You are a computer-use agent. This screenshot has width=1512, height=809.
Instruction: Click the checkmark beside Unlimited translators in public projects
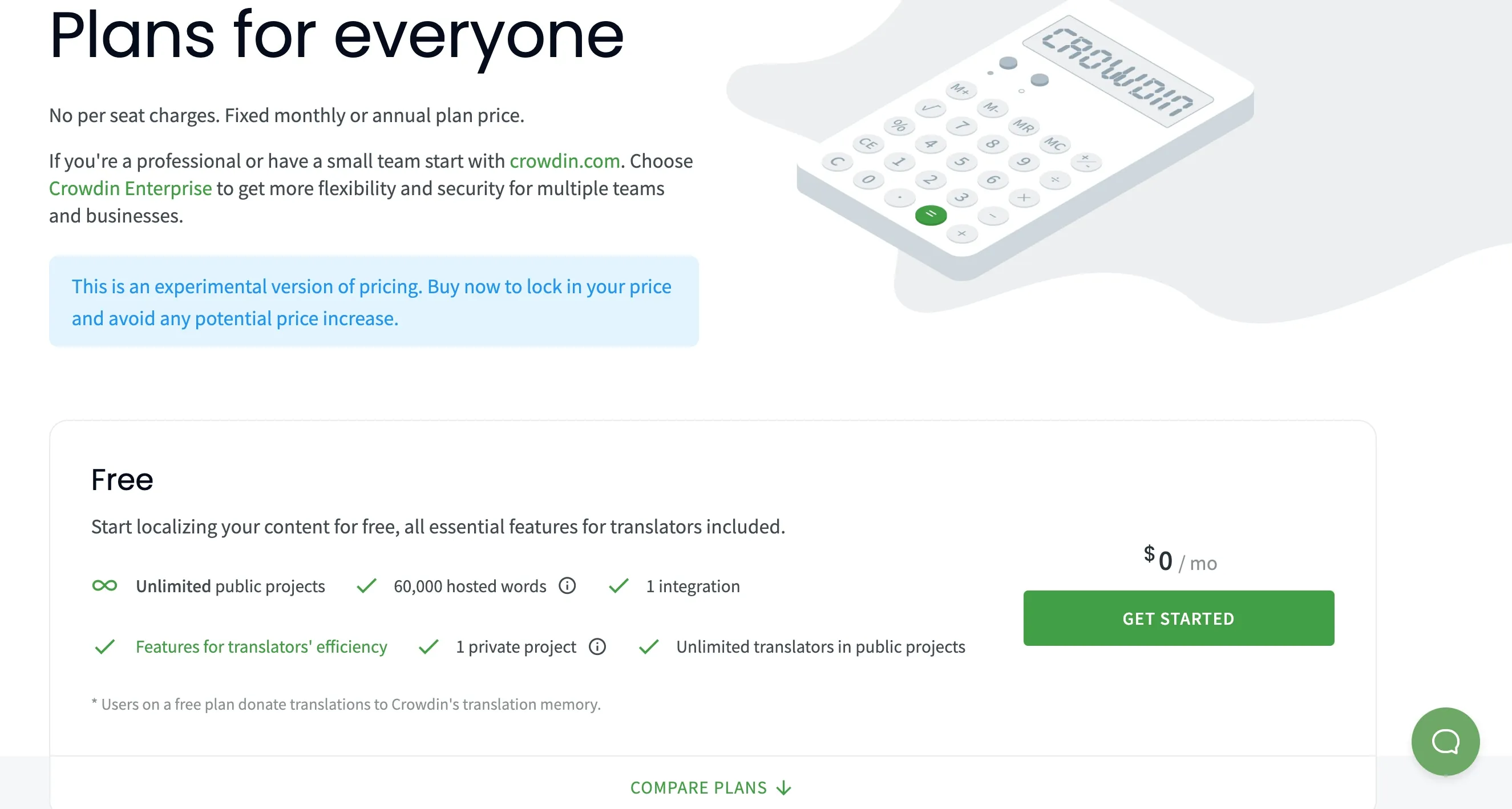point(649,647)
